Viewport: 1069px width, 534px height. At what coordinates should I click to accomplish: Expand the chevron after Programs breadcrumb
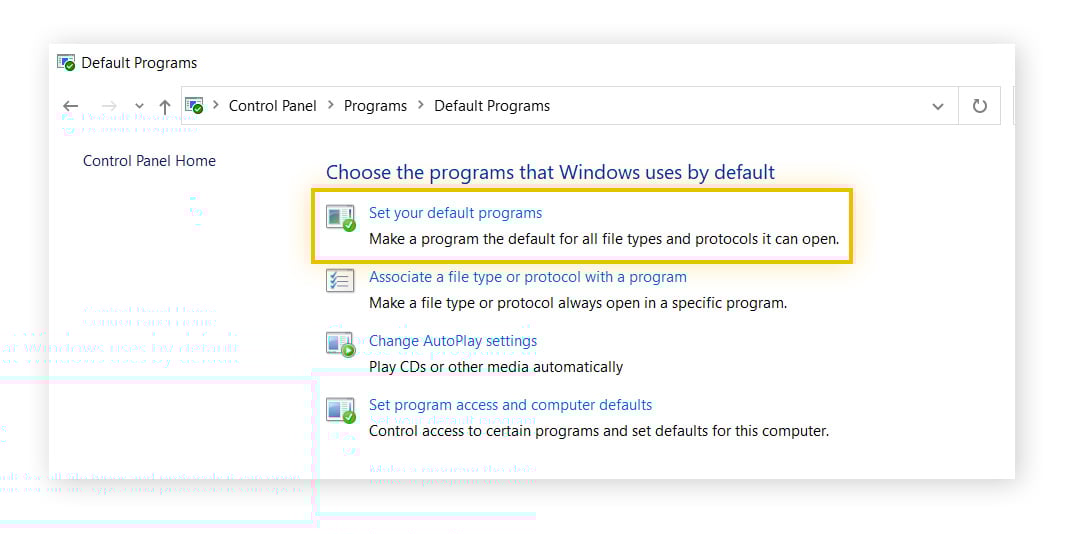point(421,106)
